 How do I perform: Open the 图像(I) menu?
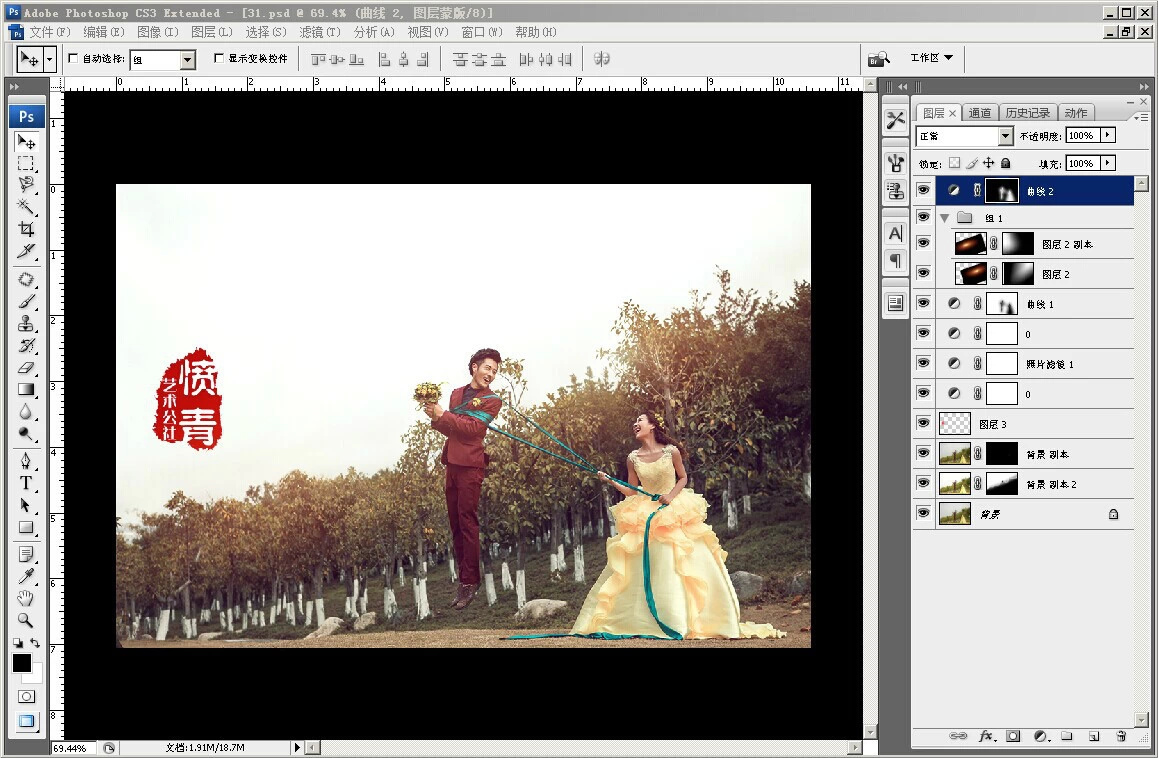point(157,32)
